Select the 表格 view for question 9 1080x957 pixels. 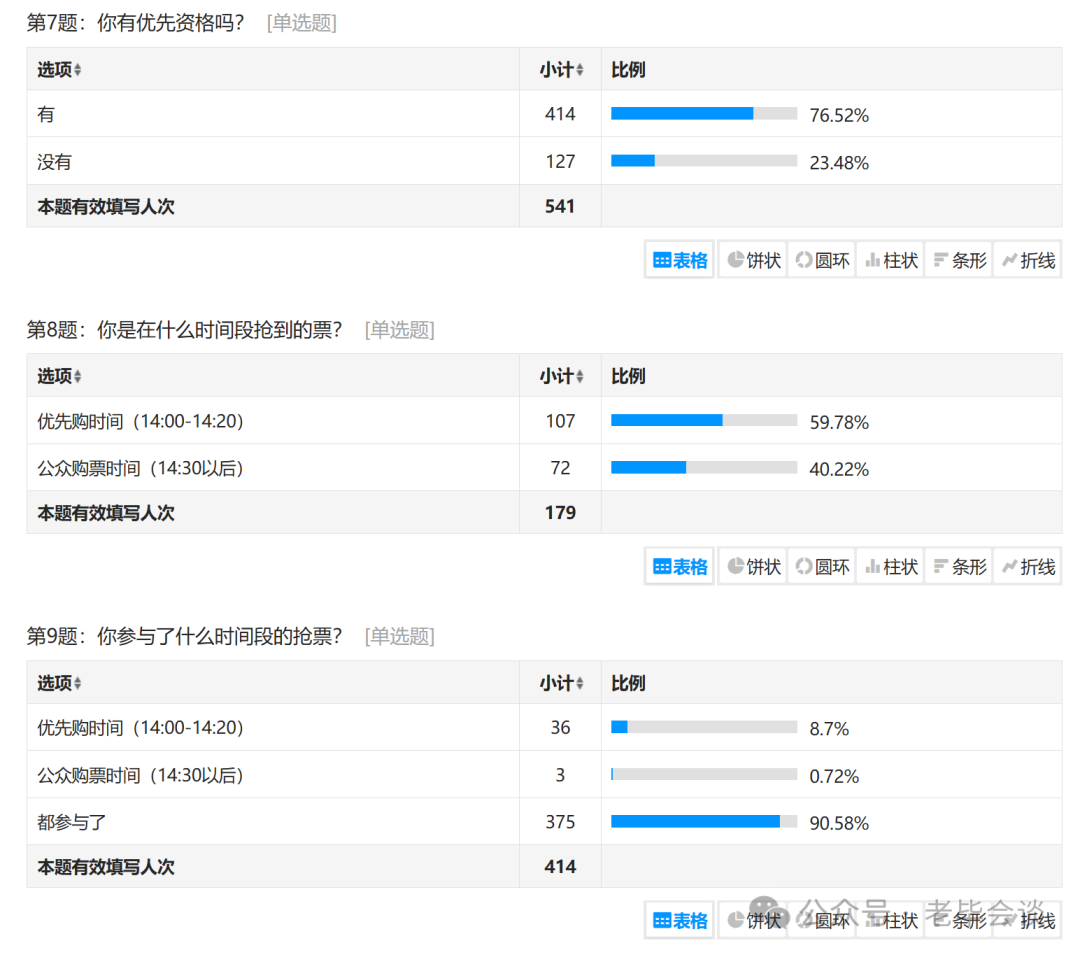pyautogui.click(x=680, y=920)
